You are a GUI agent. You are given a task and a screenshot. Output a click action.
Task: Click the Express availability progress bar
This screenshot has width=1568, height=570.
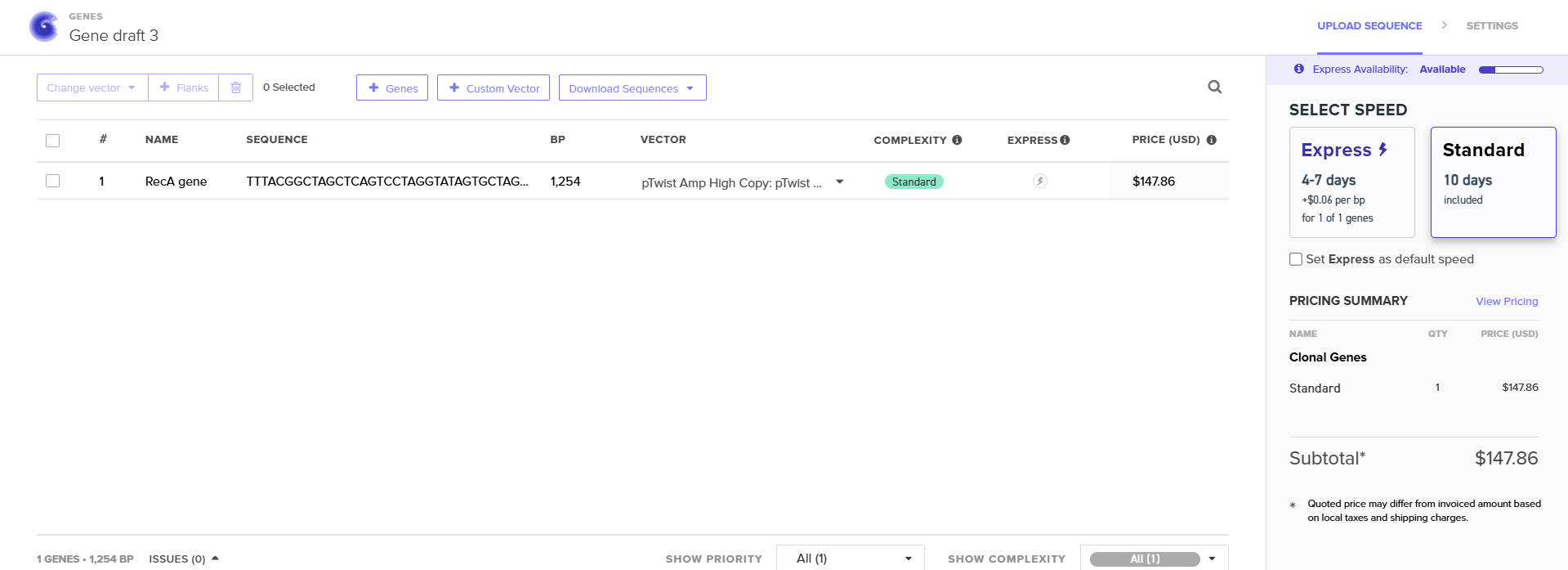[1511, 70]
